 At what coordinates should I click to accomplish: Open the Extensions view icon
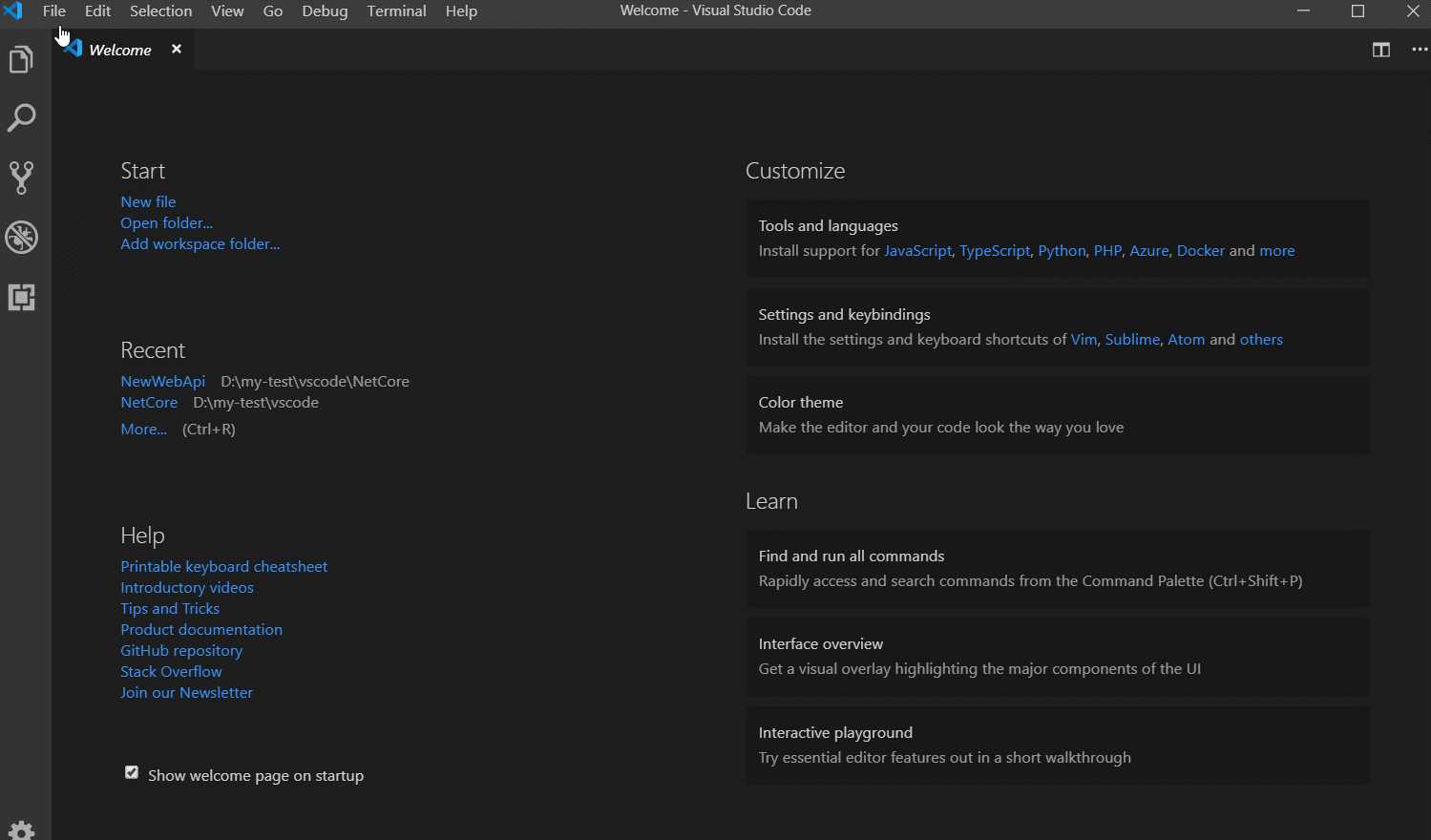coord(21,298)
